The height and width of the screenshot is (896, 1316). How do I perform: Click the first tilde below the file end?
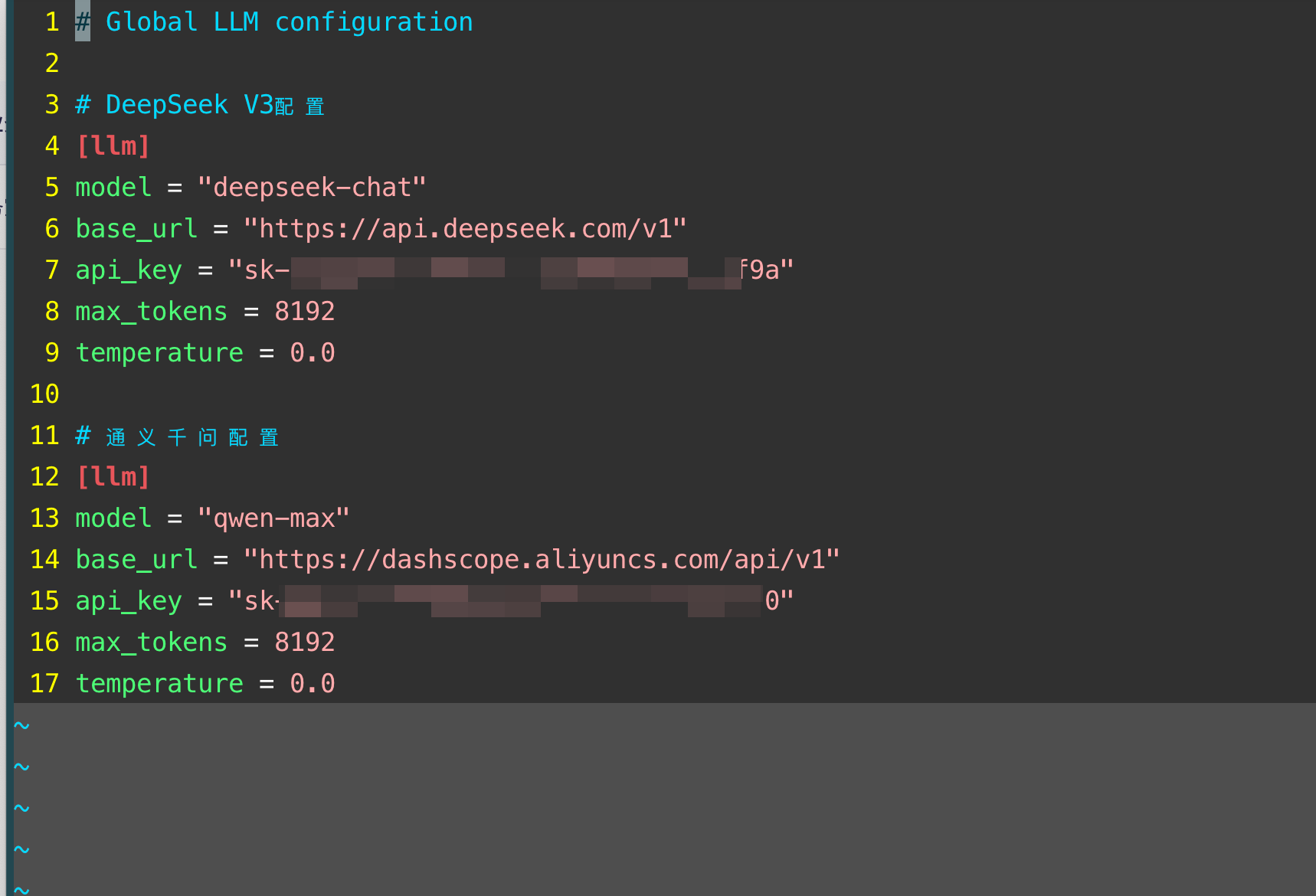(21, 724)
